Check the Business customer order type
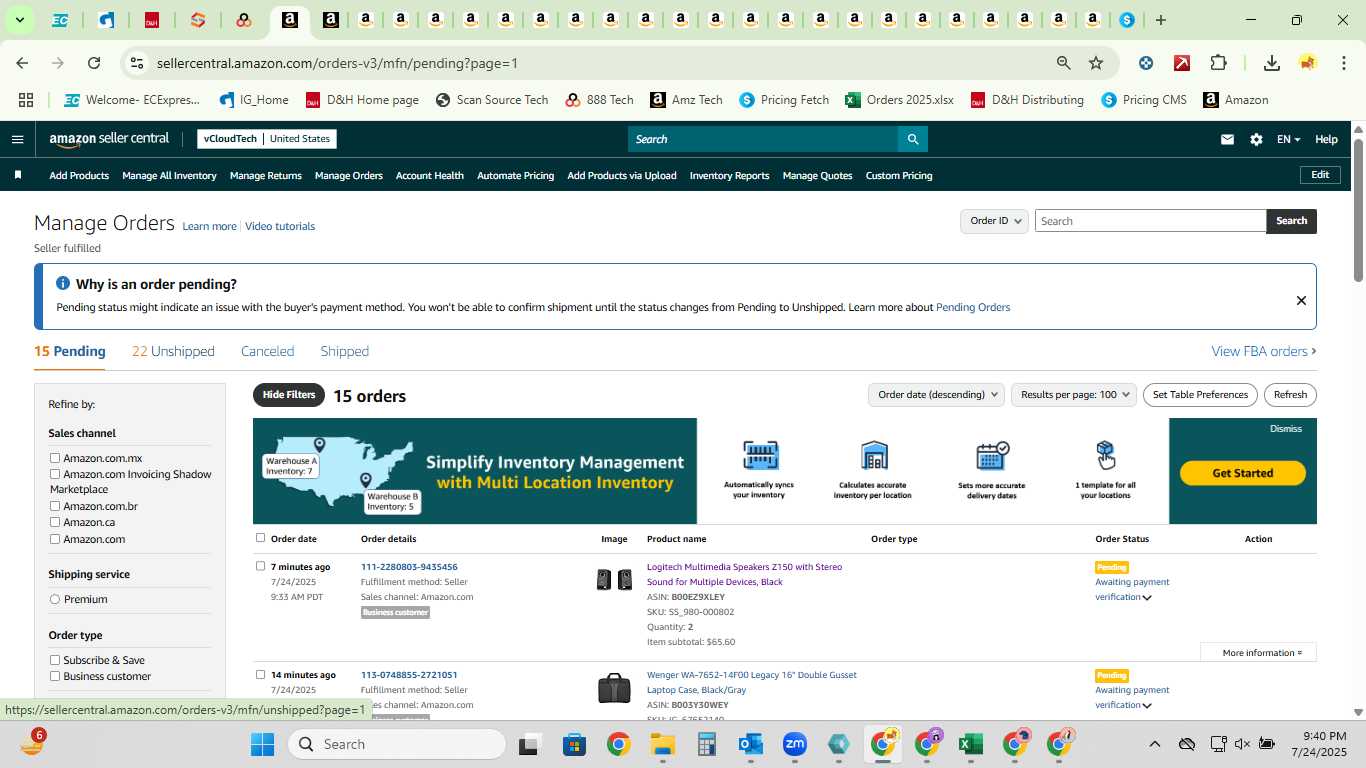This screenshot has width=1366, height=768. 55,676
